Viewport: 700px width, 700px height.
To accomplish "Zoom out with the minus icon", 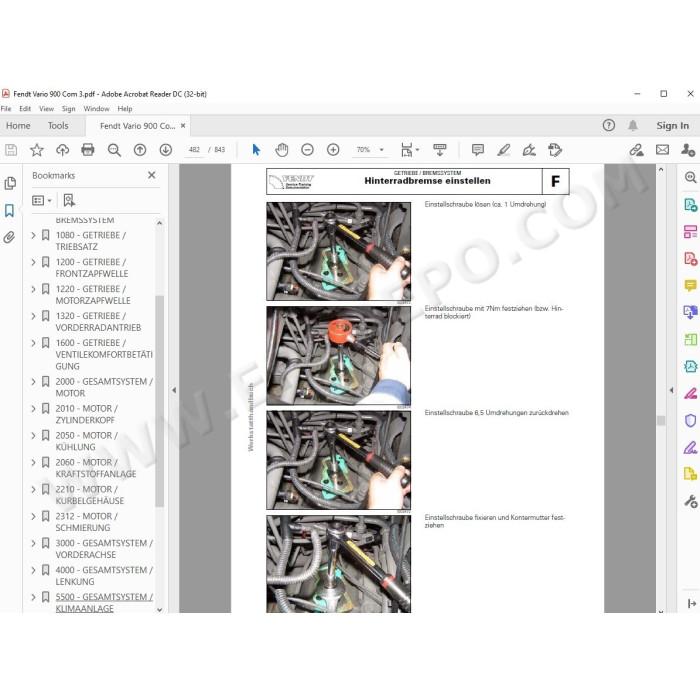I will [x=307, y=150].
